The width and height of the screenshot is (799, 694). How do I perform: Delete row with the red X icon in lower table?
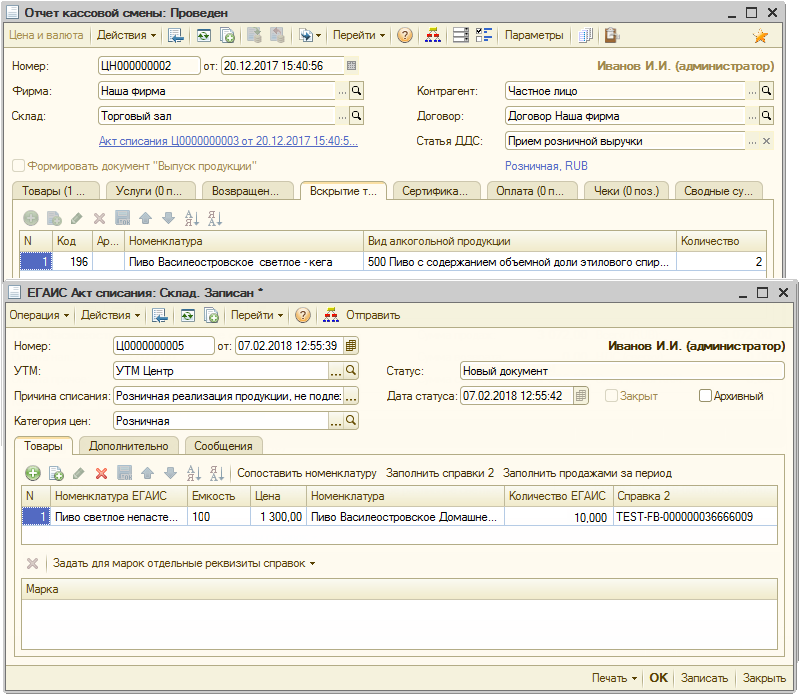(101, 473)
